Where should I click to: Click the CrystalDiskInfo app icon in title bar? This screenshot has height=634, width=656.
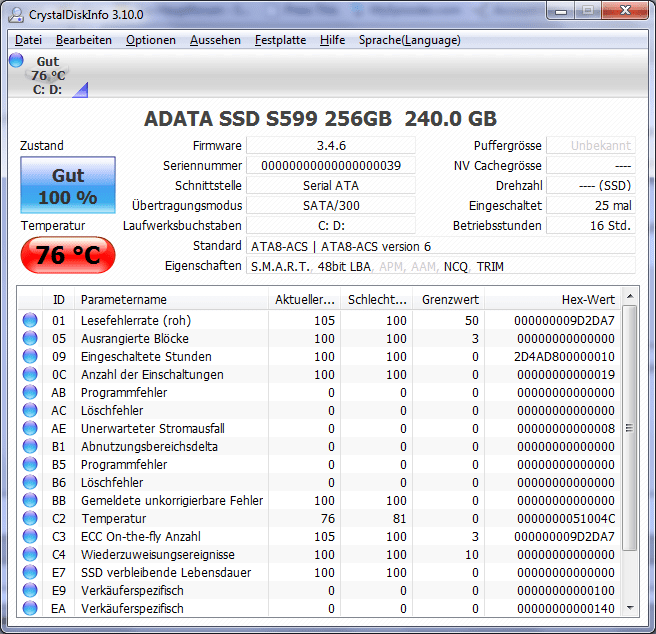(x=16, y=15)
